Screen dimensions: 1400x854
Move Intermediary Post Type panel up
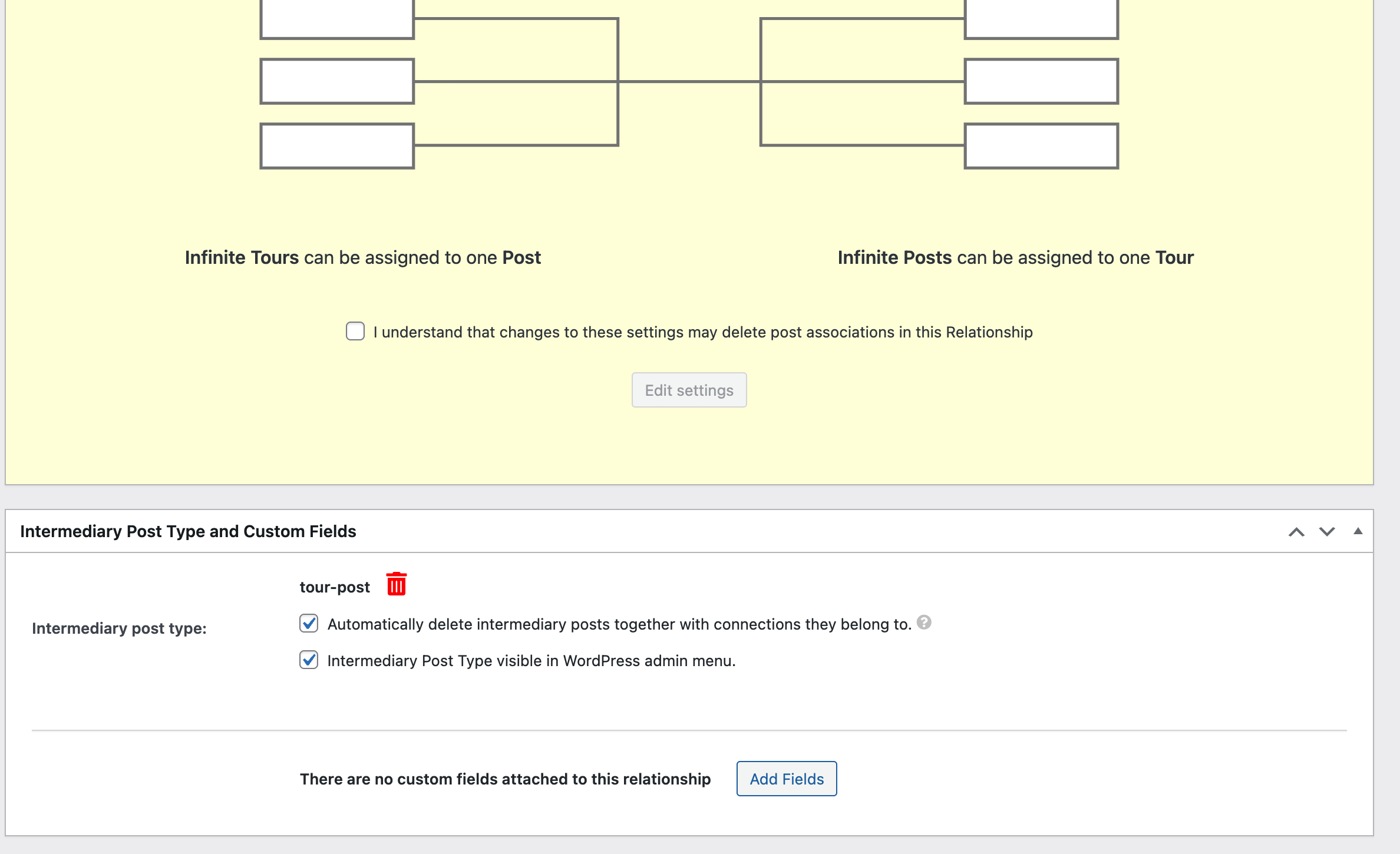pyautogui.click(x=1296, y=532)
